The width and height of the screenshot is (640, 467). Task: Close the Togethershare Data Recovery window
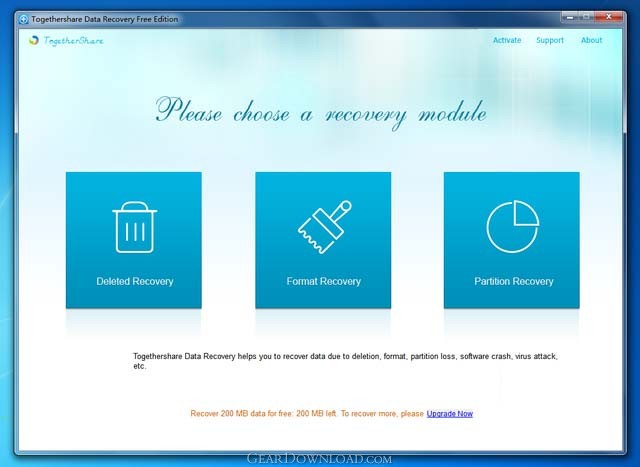[609, 17]
